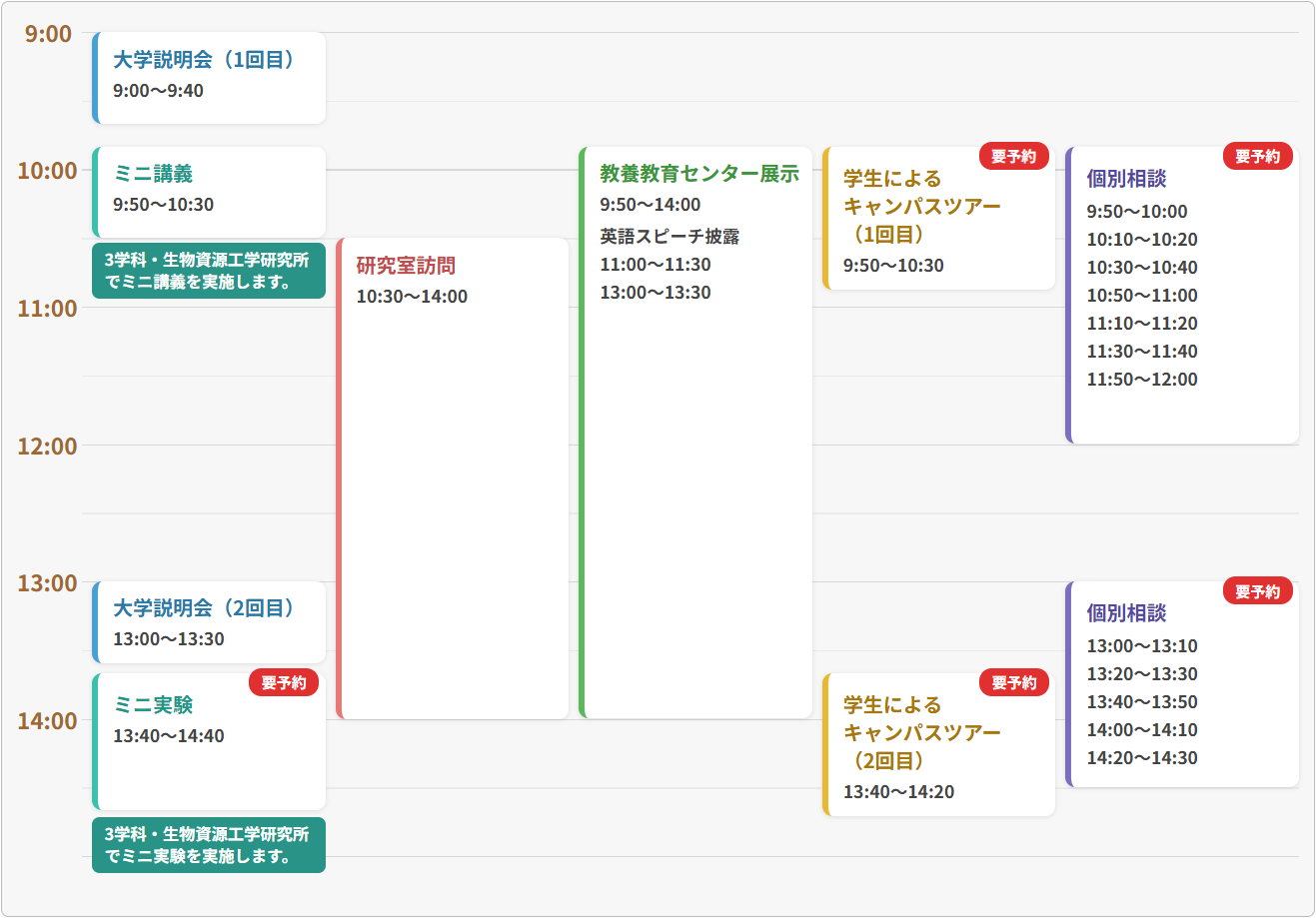Click キャンパスツアー（1回目） title
This screenshot has width=1316, height=918.
tap(921, 207)
